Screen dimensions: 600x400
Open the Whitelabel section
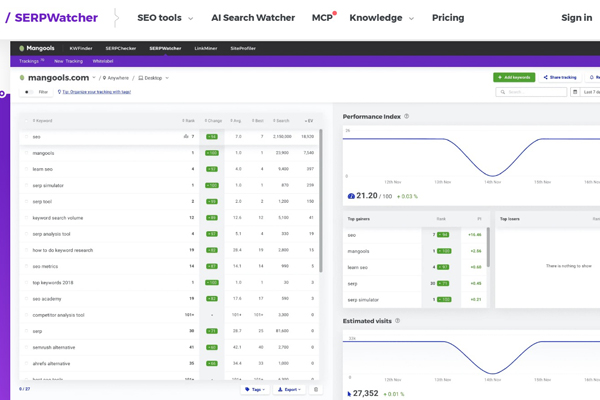coord(103,61)
